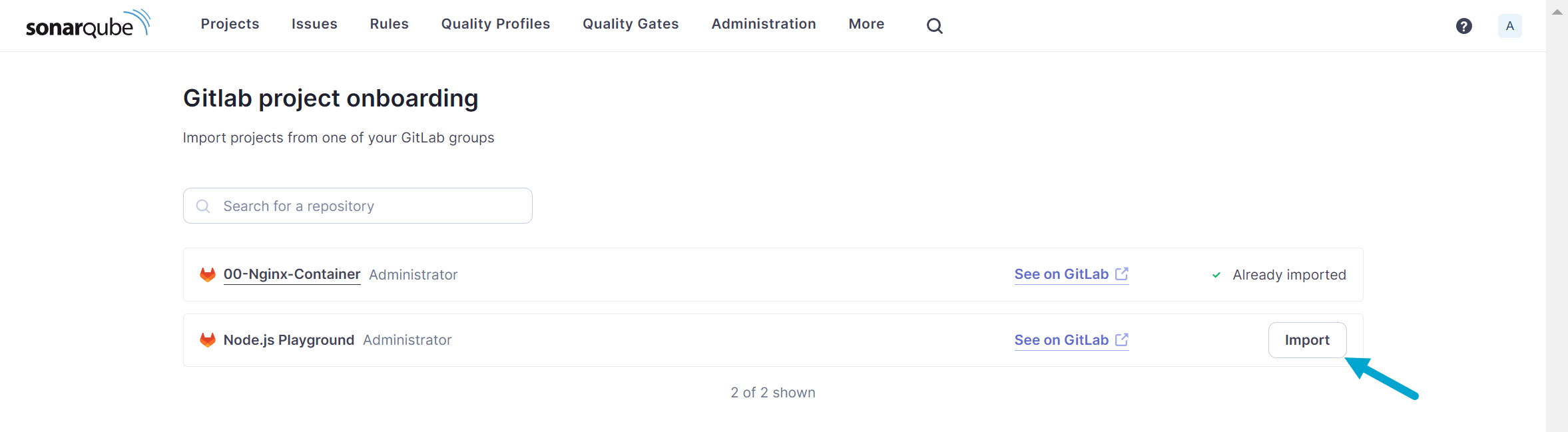Screen dimensions: 1568x432
Task: Import the Node.js Playground project
Action: 1307,339
